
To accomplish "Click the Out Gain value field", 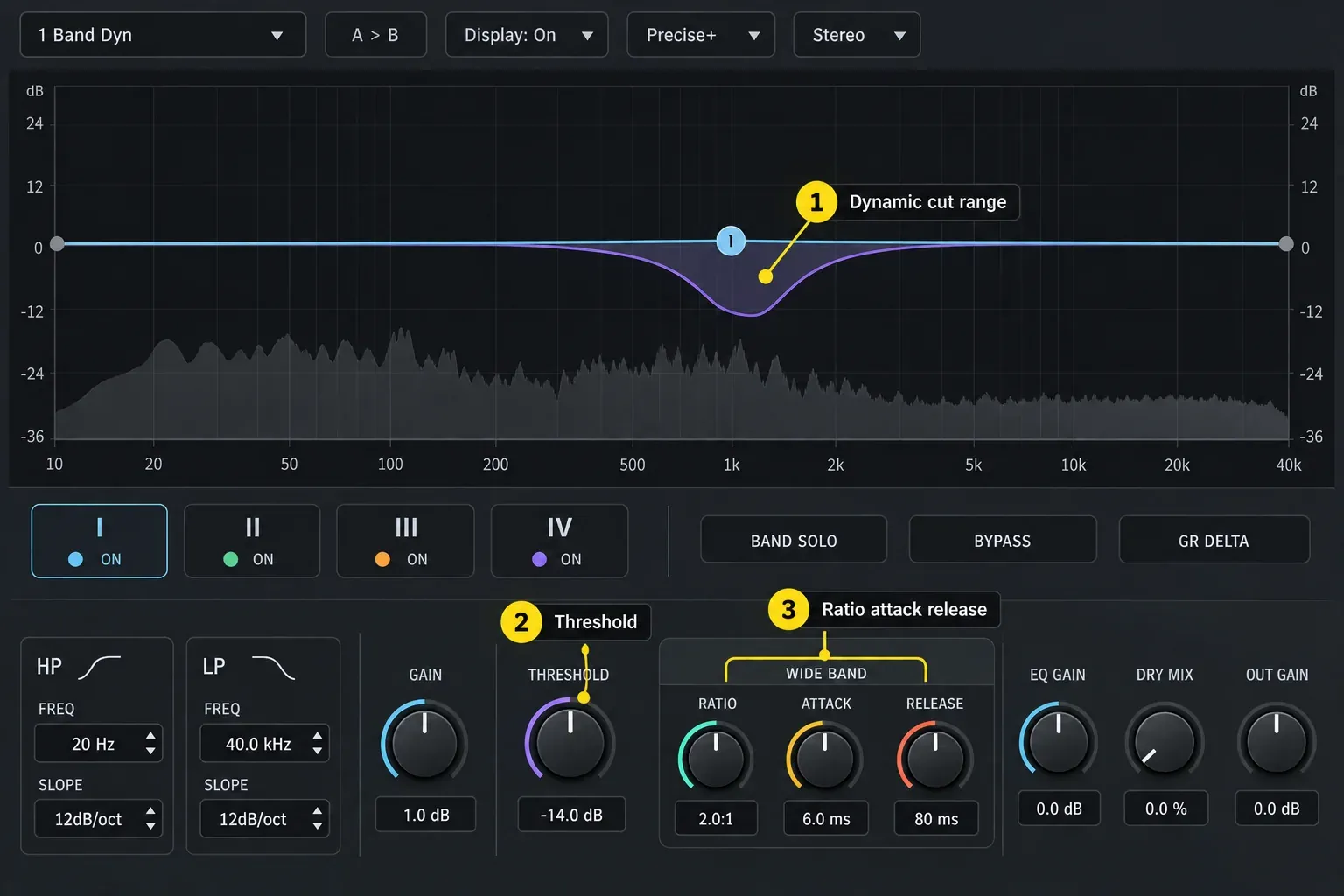I will pos(1277,808).
